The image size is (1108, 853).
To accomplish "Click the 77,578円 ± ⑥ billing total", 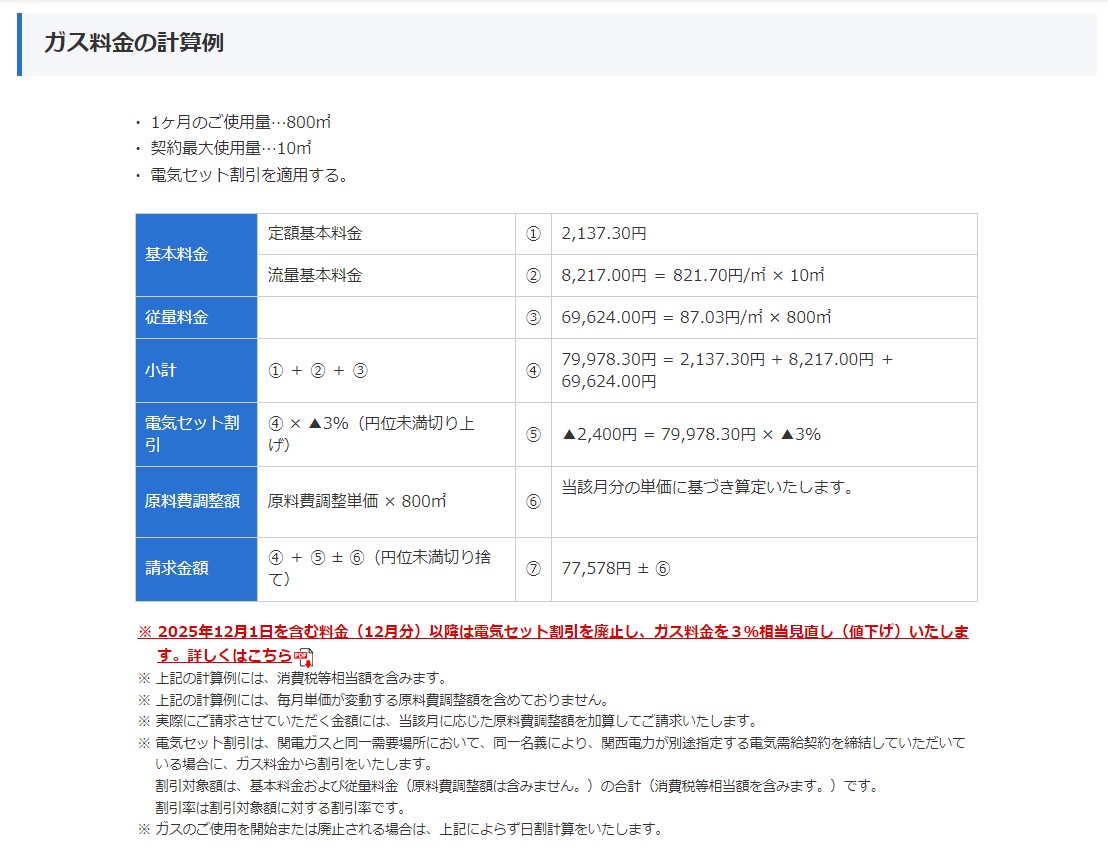I will 616,568.
